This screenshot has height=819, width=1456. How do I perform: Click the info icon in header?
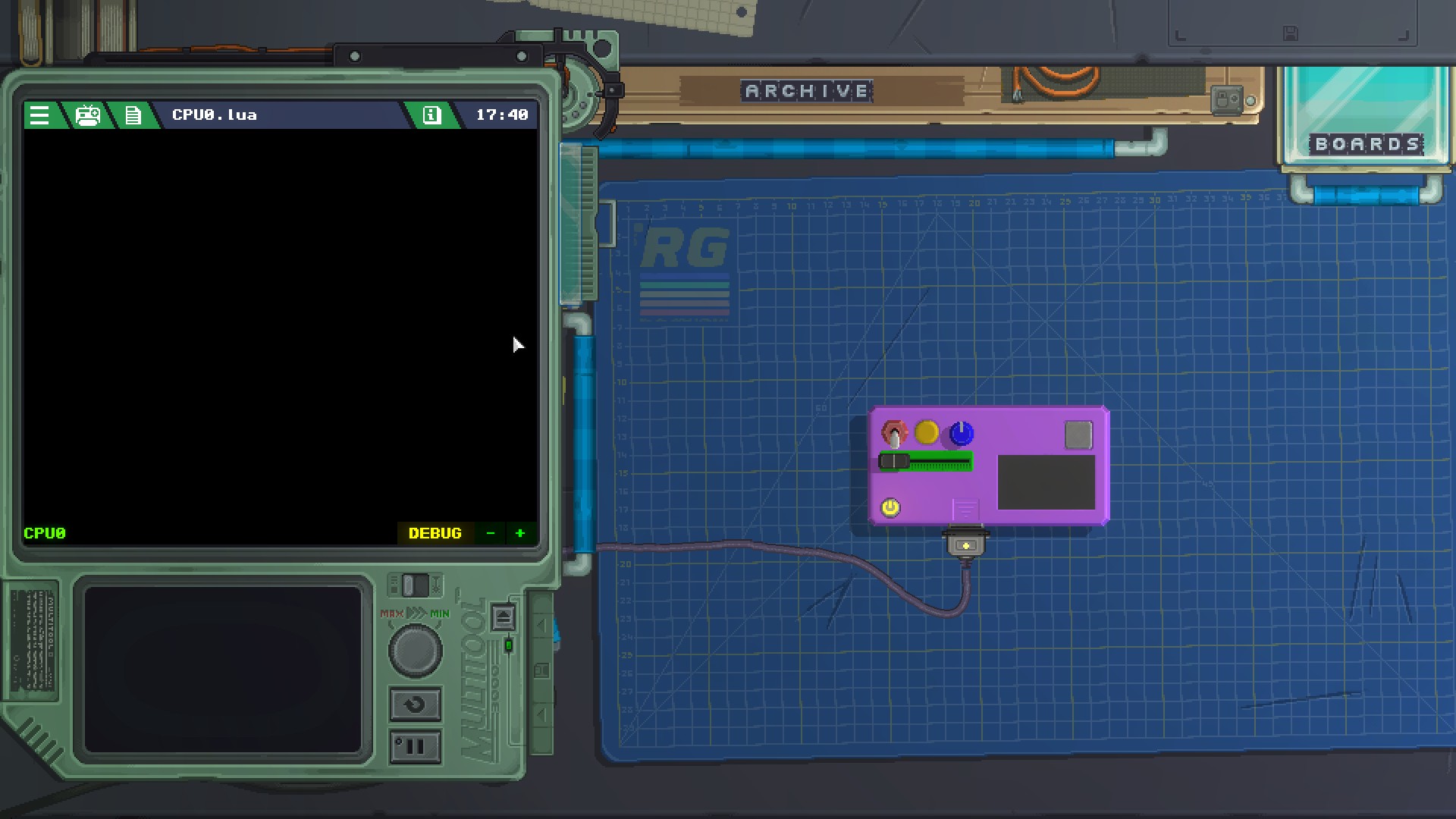coord(431,115)
